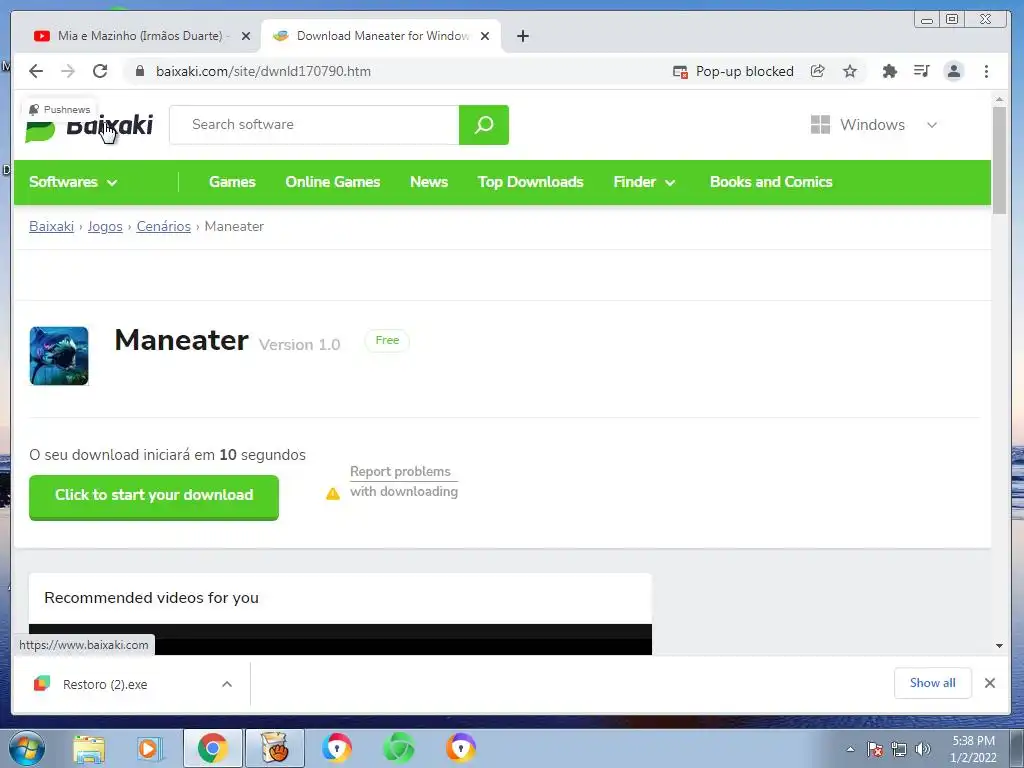This screenshot has height=768, width=1024.
Task: Show all downloads
Action: 932,683
